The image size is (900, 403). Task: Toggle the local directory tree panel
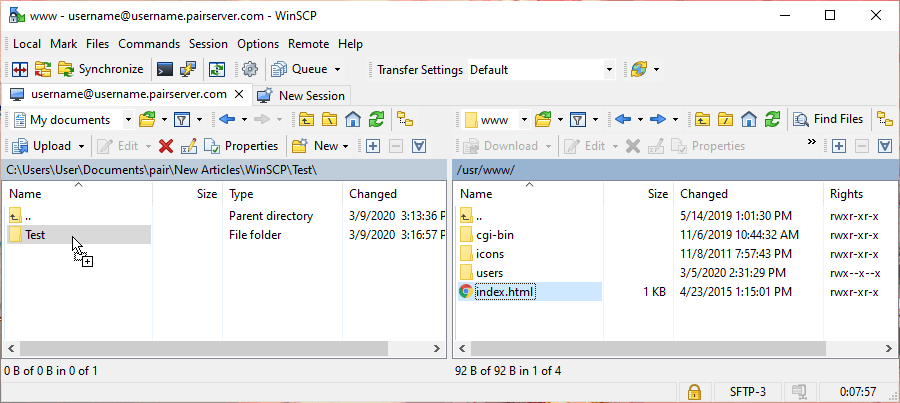point(405,120)
